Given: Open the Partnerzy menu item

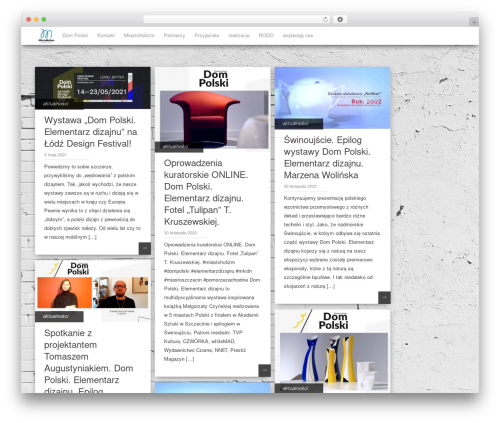Looking at the screenshot, I should pos(174,35).
